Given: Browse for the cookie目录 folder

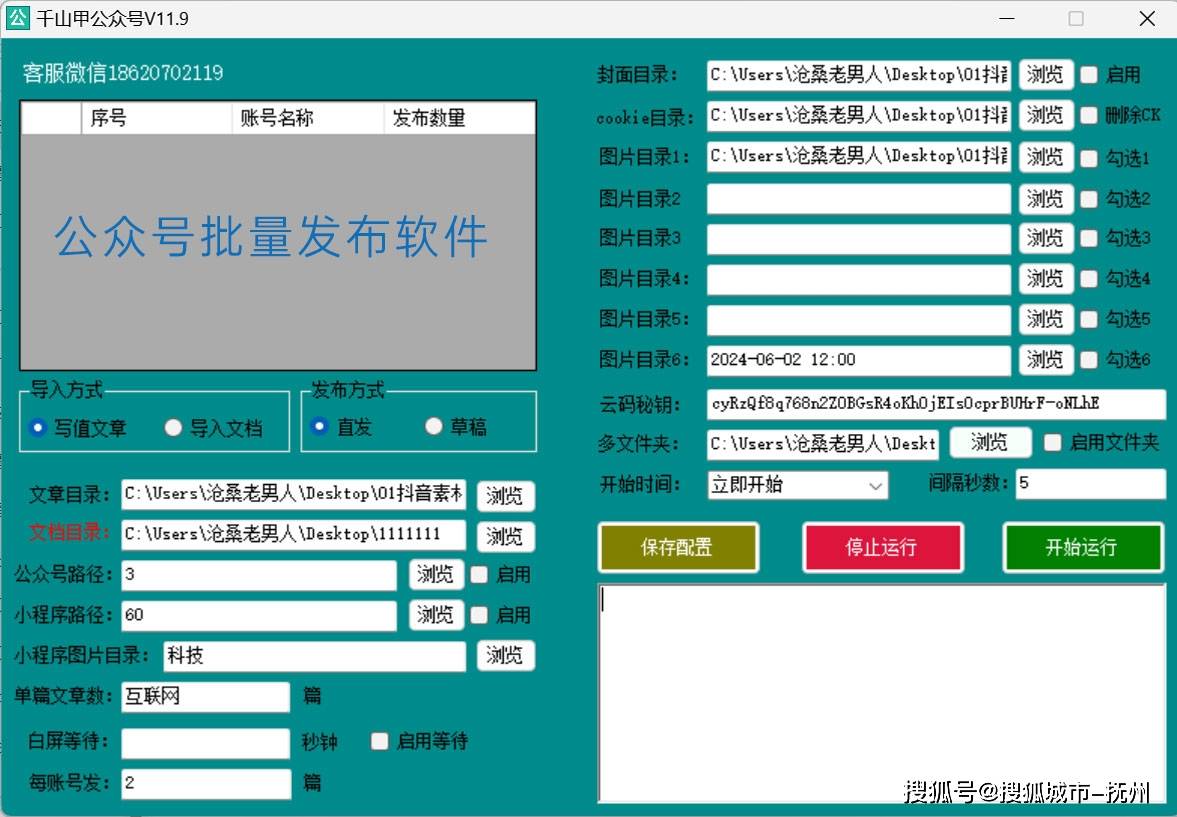Looking at the screenshot, I should tap(1046, 115).
